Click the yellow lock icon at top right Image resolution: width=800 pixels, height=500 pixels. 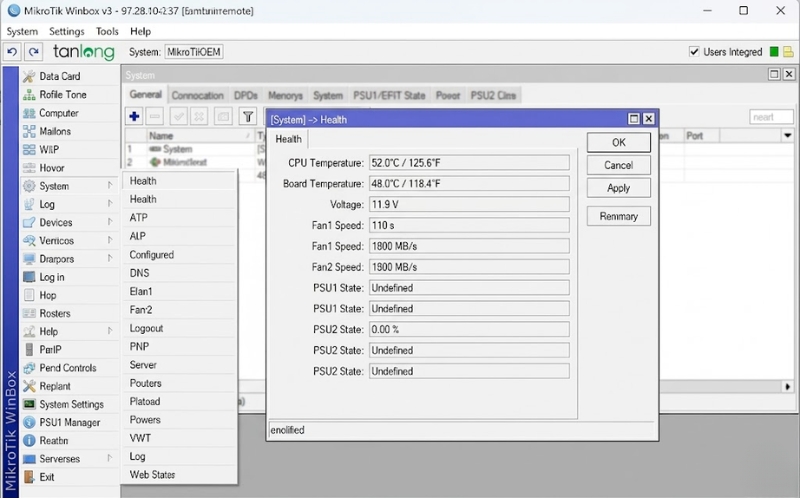pyautogui.click(x=788, y=52)
